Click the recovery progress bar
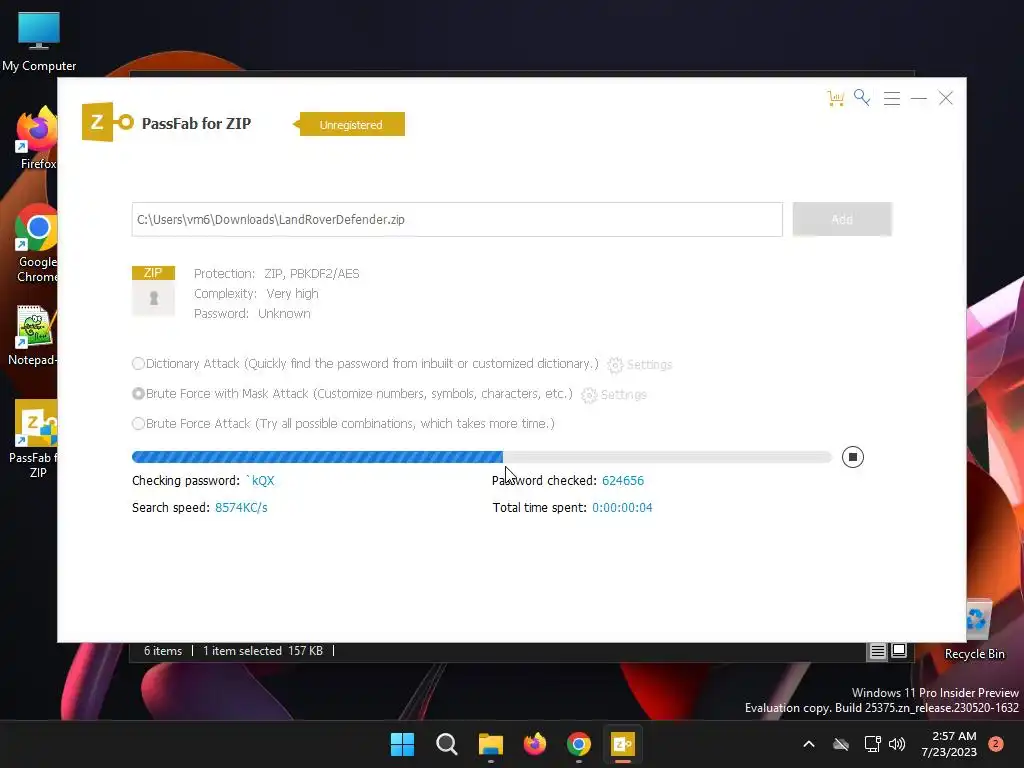 (482, 457)
